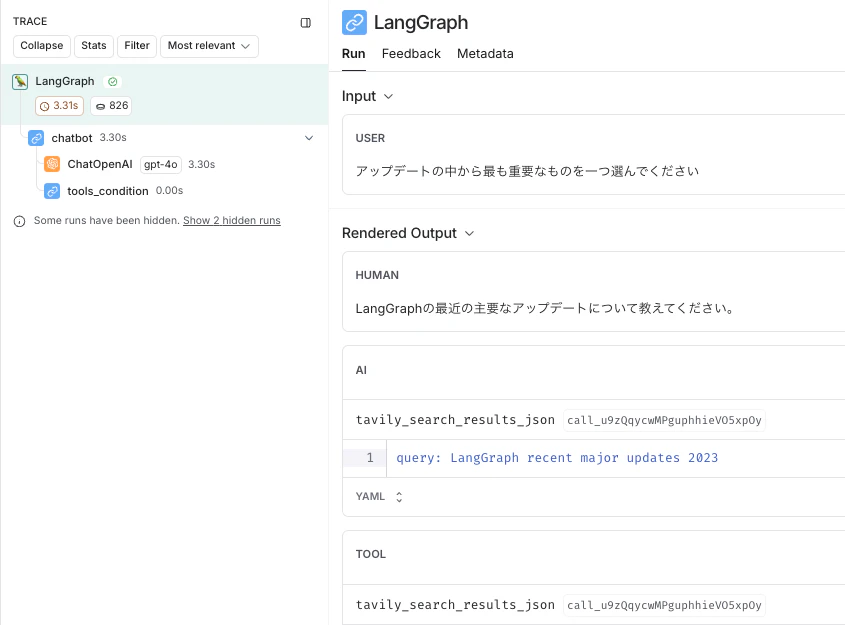The height and width of the screenshot is (625, 845).
Task: Click the 3.31s latency badge
Action: pyautogui.click(x=59, y=106)
